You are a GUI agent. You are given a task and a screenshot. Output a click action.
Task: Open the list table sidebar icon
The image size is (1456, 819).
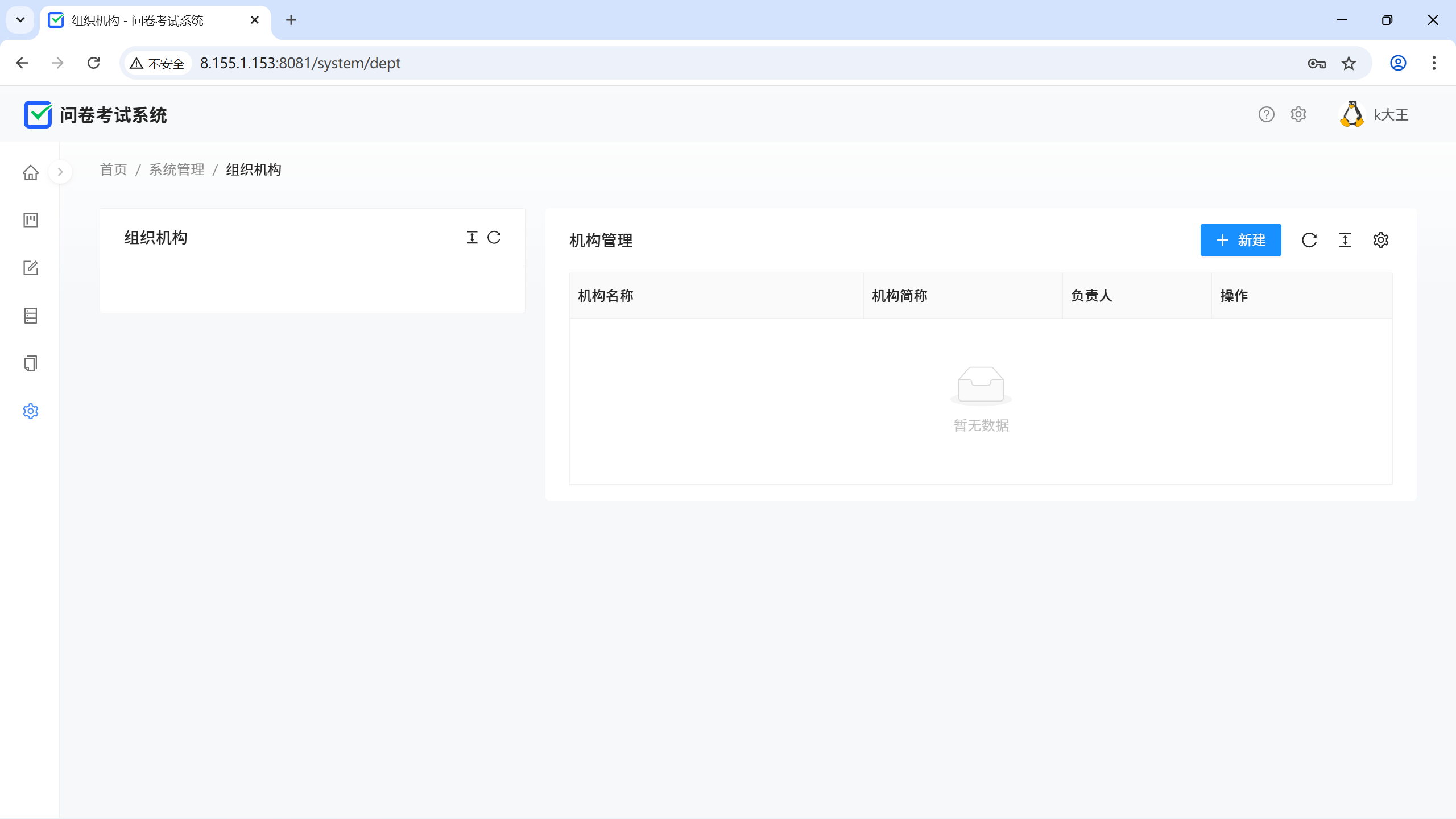31,316
